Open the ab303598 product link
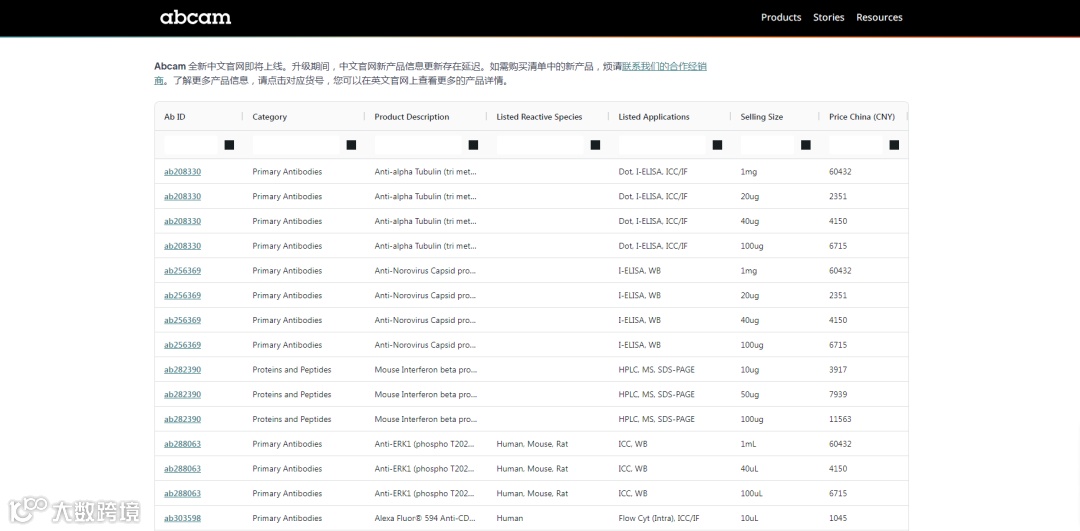The height and width of the screenshot is (531, 1080). [x=183, y=519]
